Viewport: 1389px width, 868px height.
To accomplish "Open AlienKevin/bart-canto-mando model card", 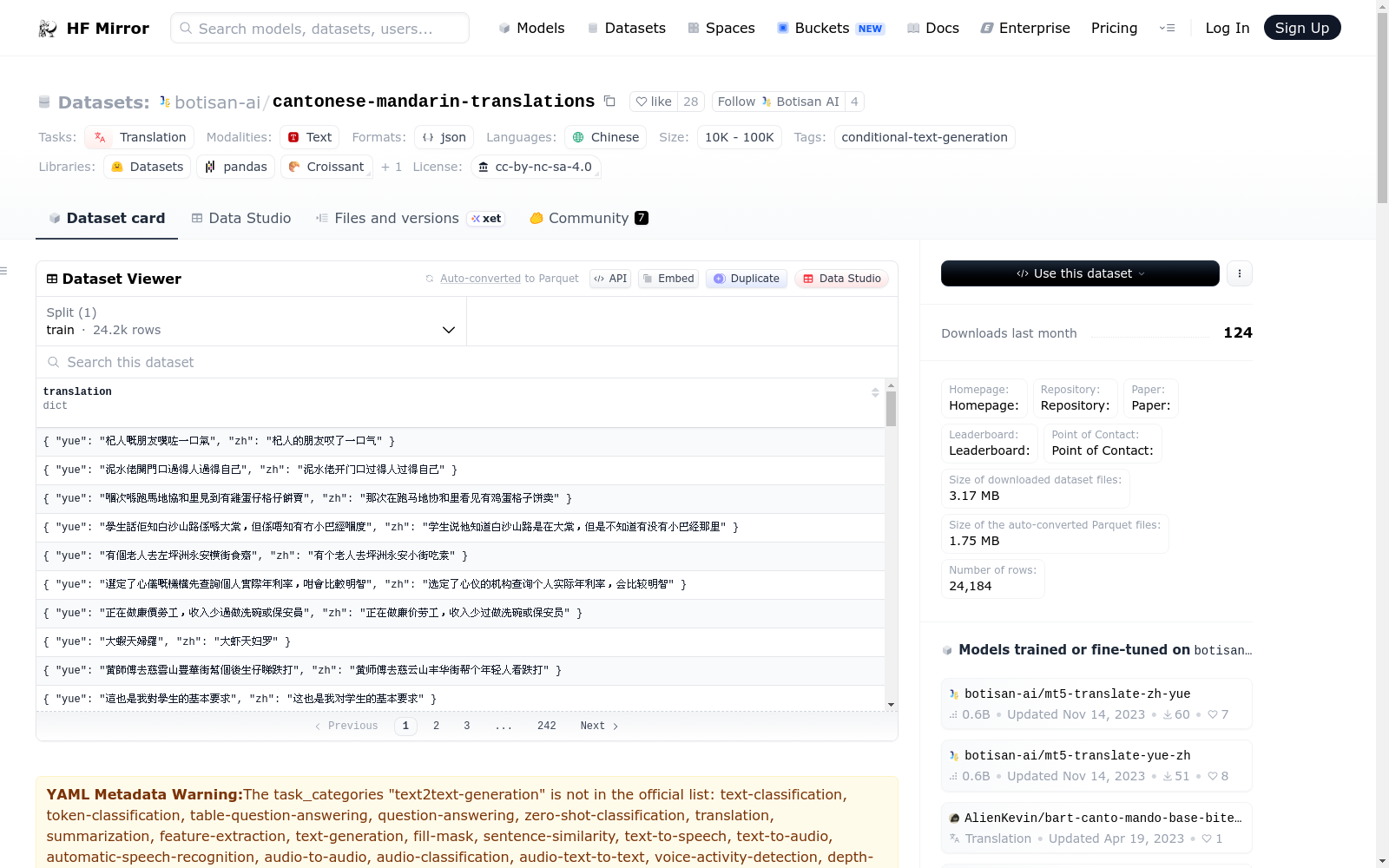I will pos(1096,828).
